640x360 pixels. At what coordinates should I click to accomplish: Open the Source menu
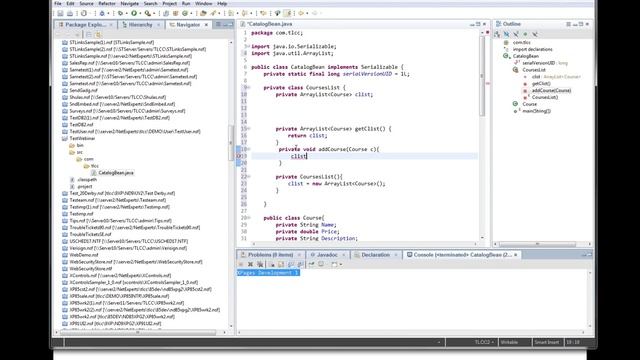(87, 4)
